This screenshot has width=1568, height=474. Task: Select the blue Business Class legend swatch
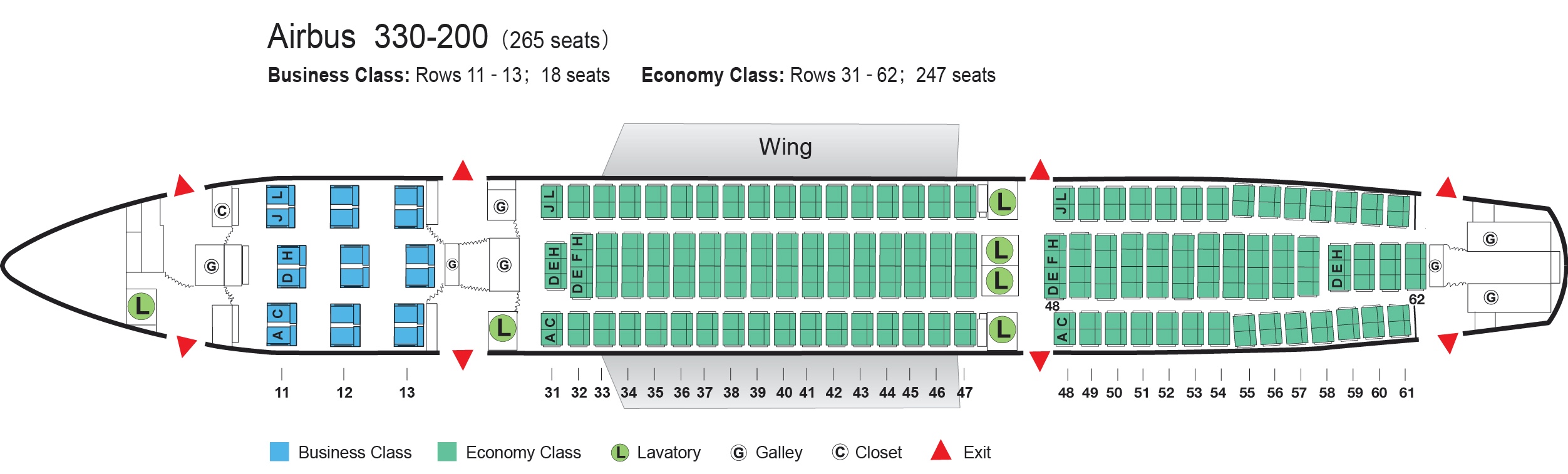279,451
